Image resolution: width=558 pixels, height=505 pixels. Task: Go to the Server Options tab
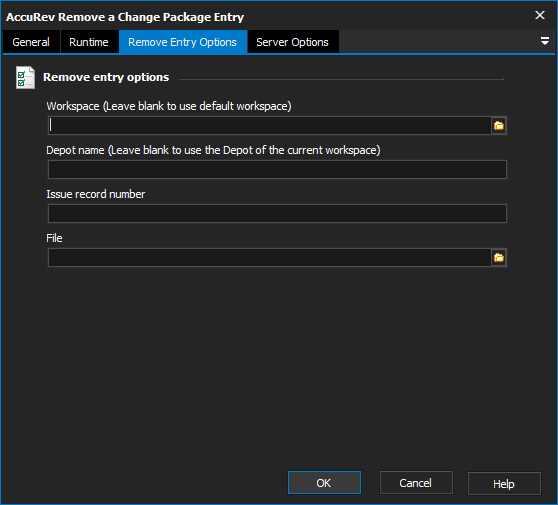click(x=293, y=42)
